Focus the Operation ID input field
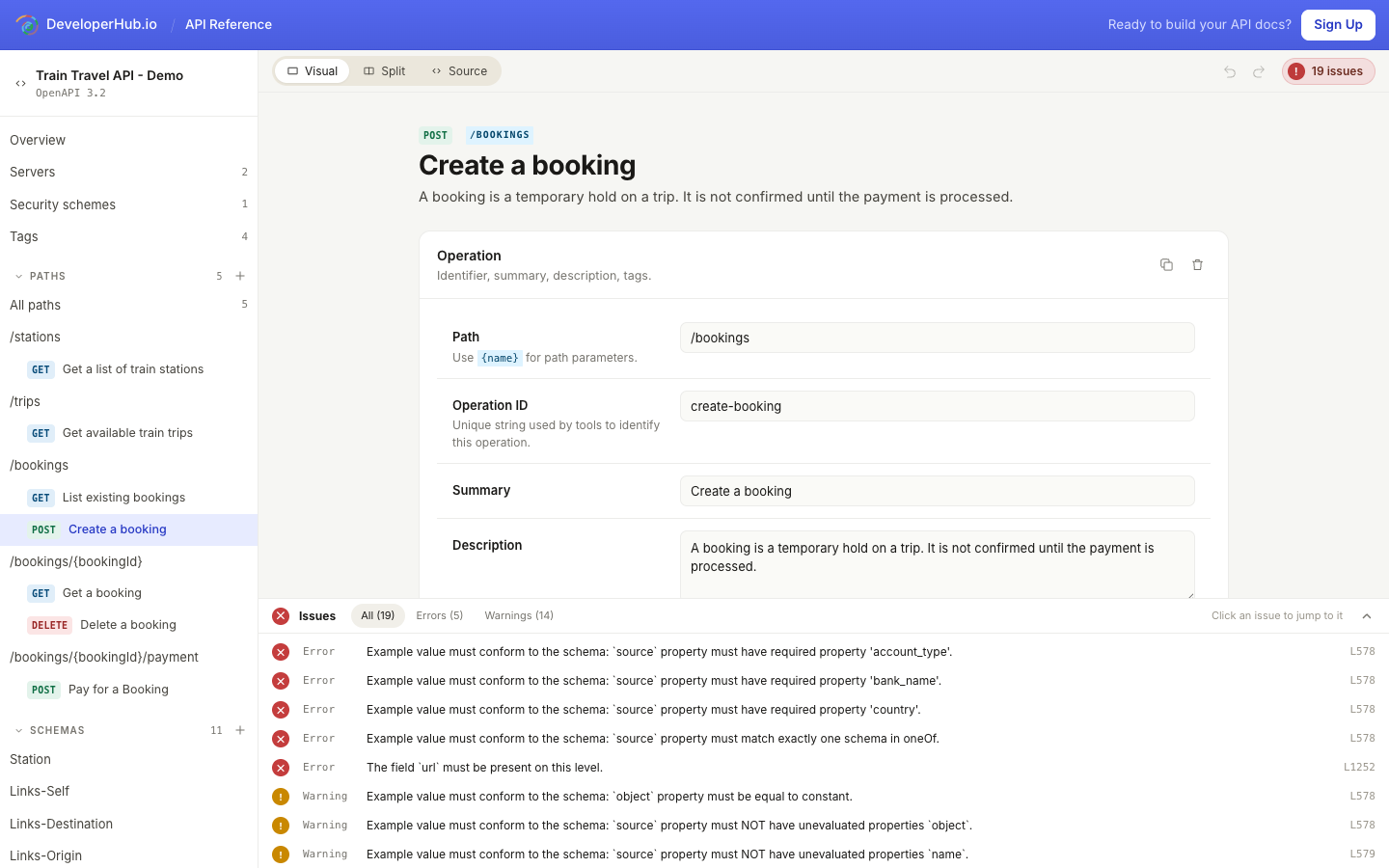1389x868 pixels. pos(938,406)
